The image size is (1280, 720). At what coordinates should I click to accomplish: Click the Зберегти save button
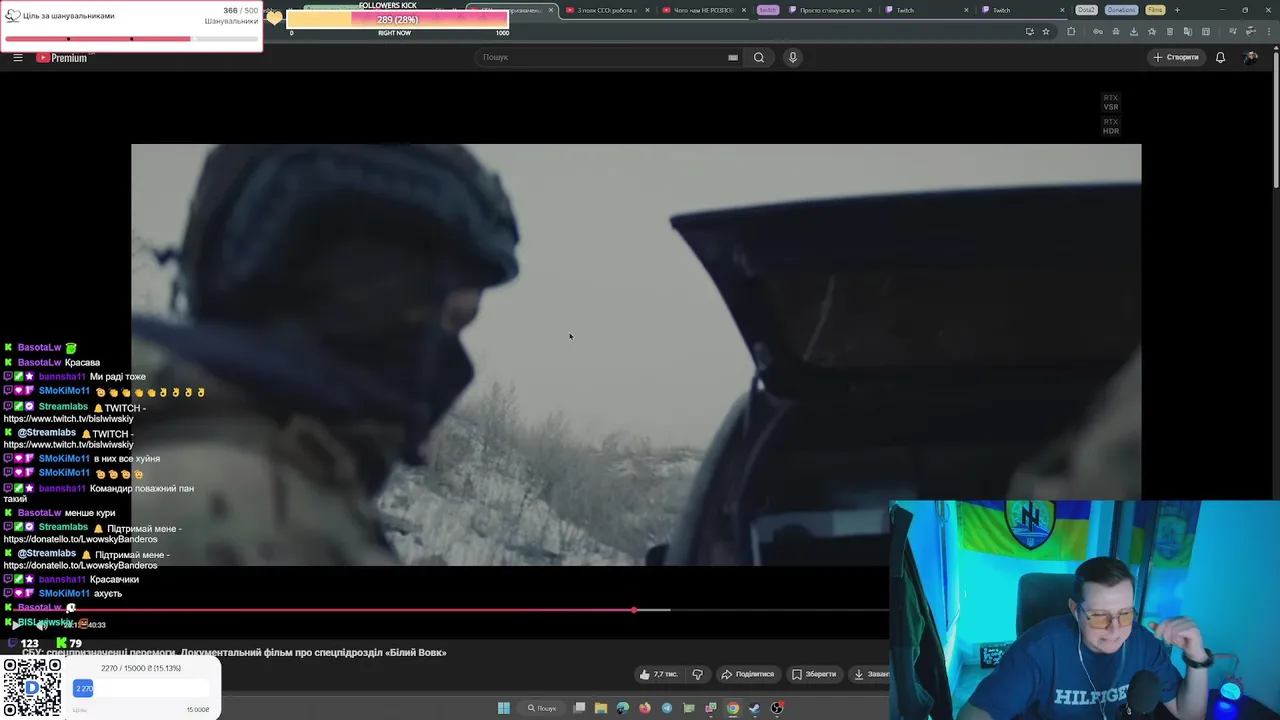tap(814, 674)
